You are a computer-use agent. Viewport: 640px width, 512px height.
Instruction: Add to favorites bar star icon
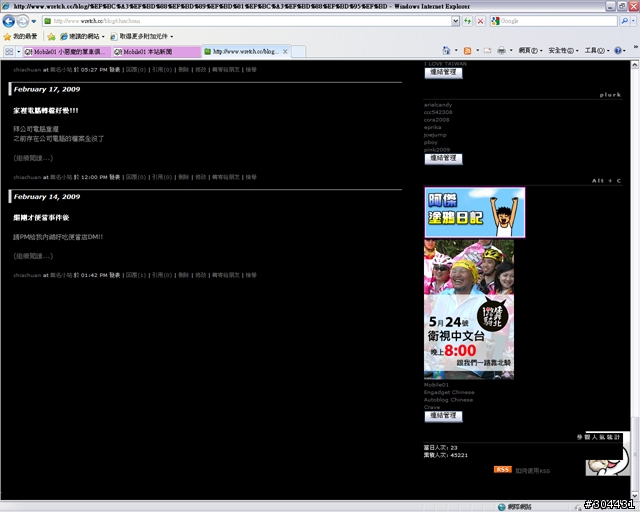tap(51, 37)
